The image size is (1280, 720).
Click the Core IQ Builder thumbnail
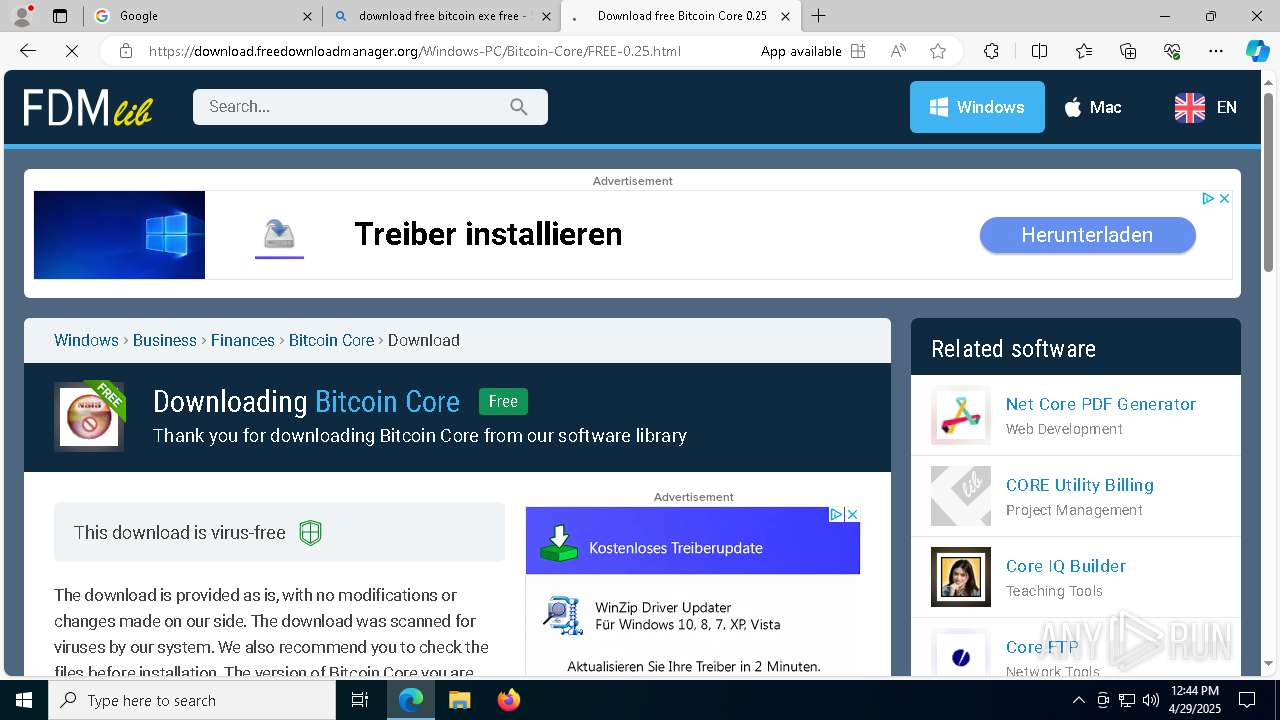pyautogui.click(x=961, y=577)
